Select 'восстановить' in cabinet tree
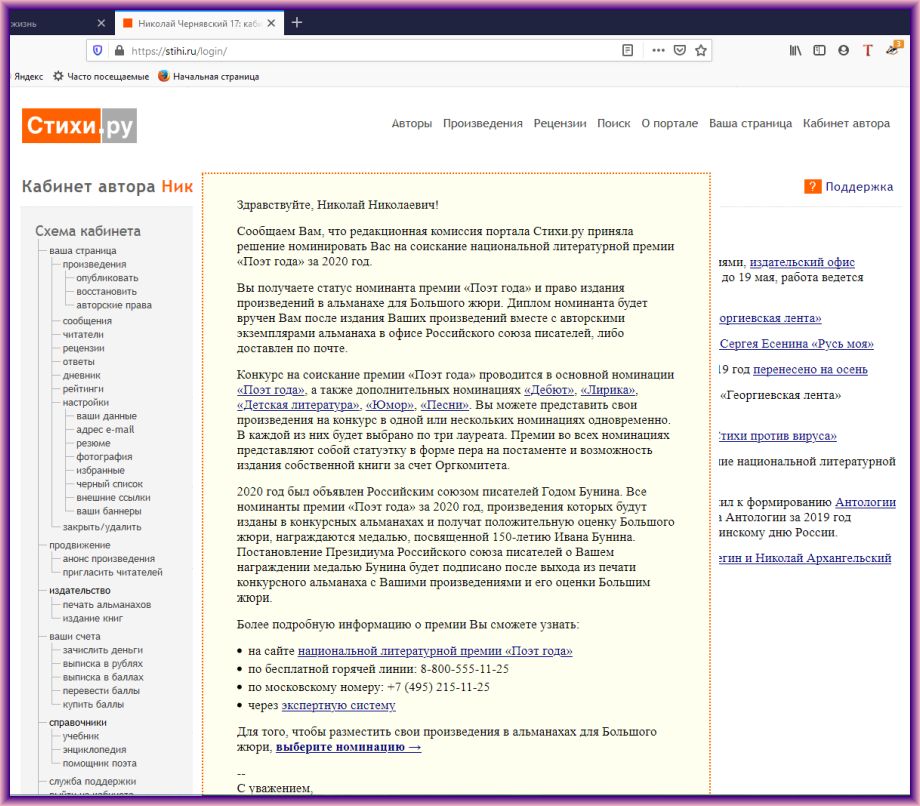Viewport: 920px width, 806px height. click(x=106, y=291)
